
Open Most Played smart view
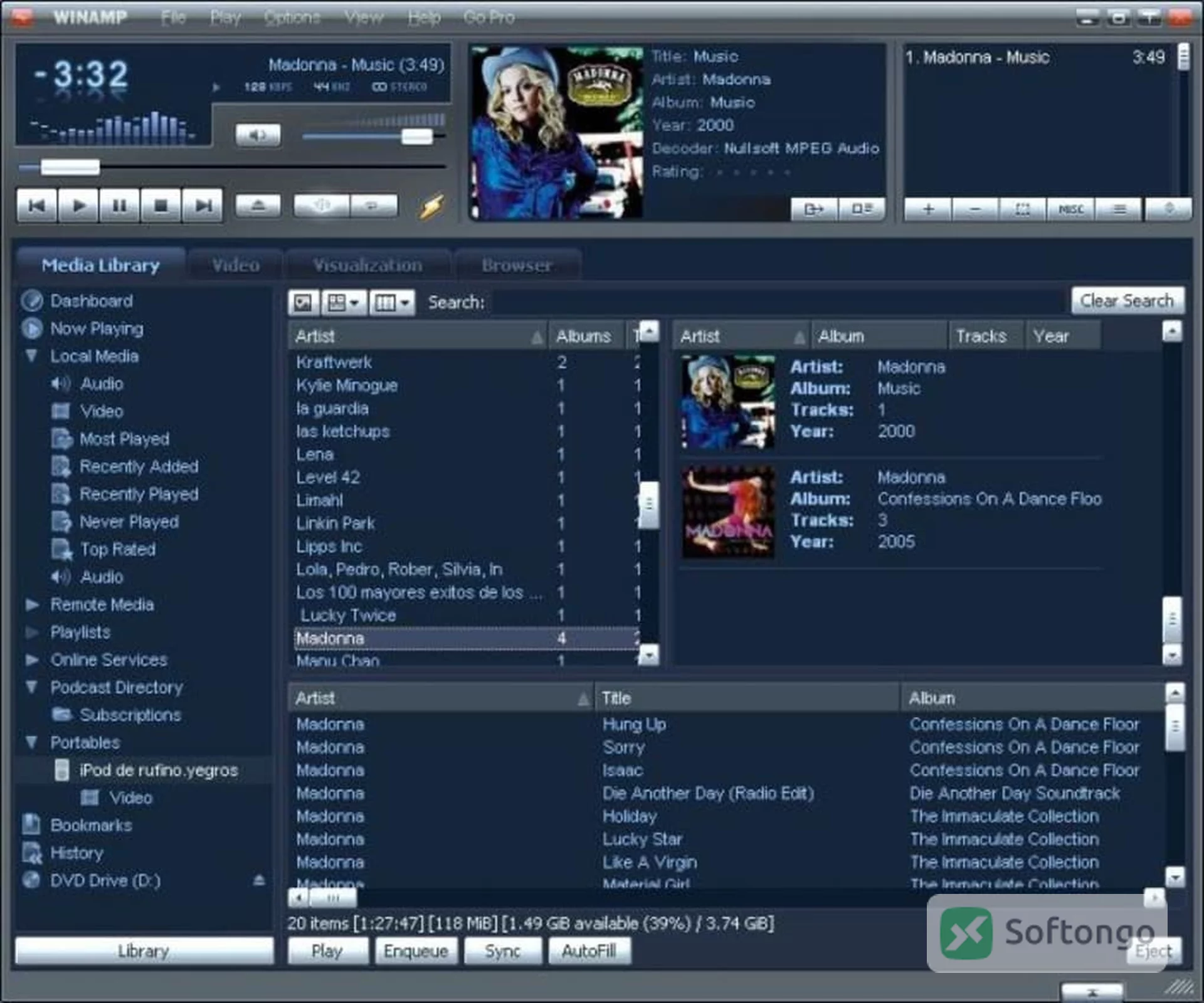pyautogui.click(x=124, y=439)
